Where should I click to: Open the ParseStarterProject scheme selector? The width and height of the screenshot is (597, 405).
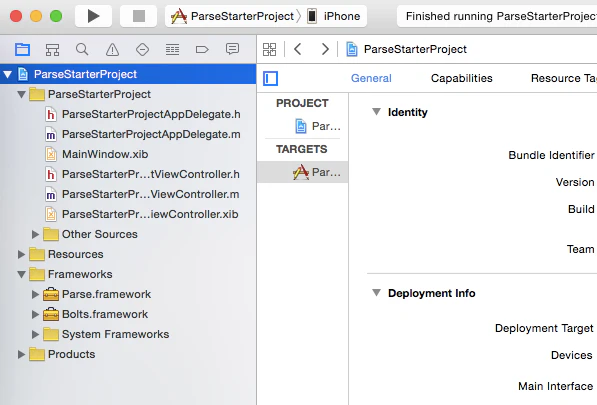pyautogui.click(x=233, y=16)
